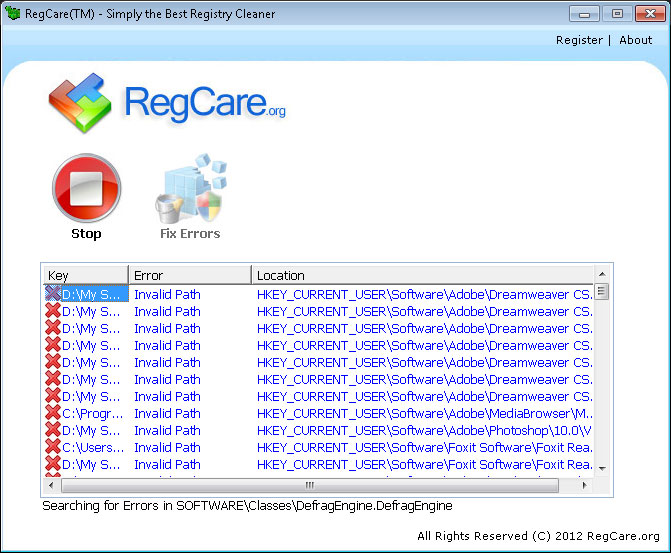The height and width of the screenshot is (553, 671).
Task: Click the red X icon of C:\Users... row
Action: click(53, 446)
